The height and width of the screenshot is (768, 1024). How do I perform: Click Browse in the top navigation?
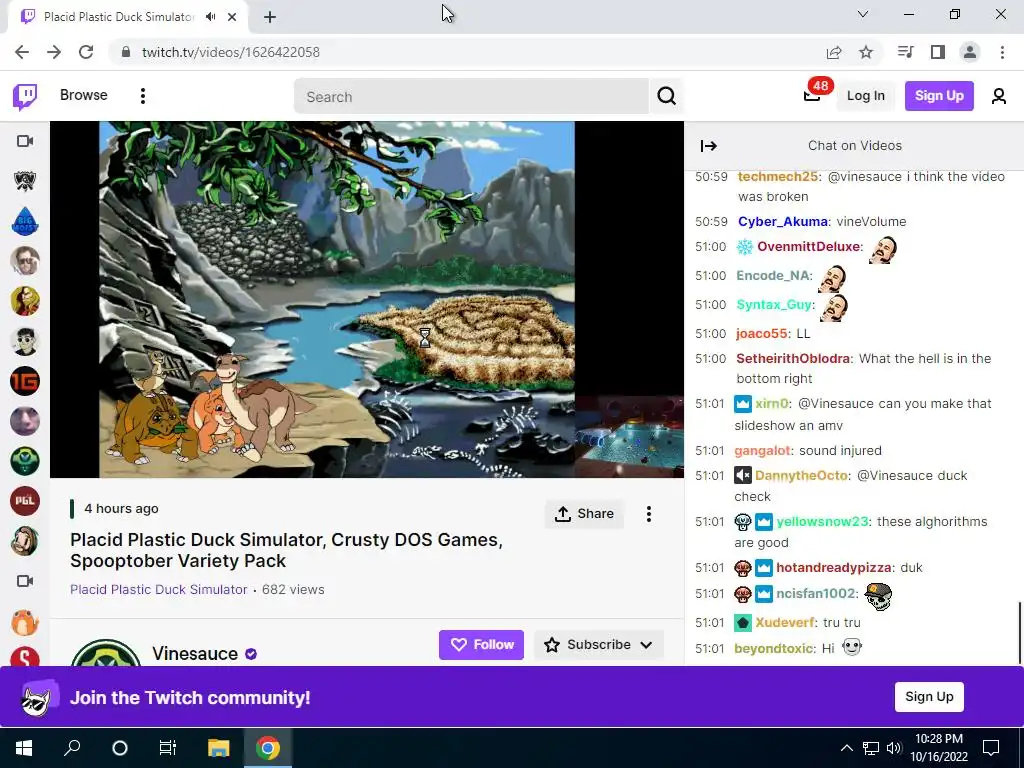84,95
